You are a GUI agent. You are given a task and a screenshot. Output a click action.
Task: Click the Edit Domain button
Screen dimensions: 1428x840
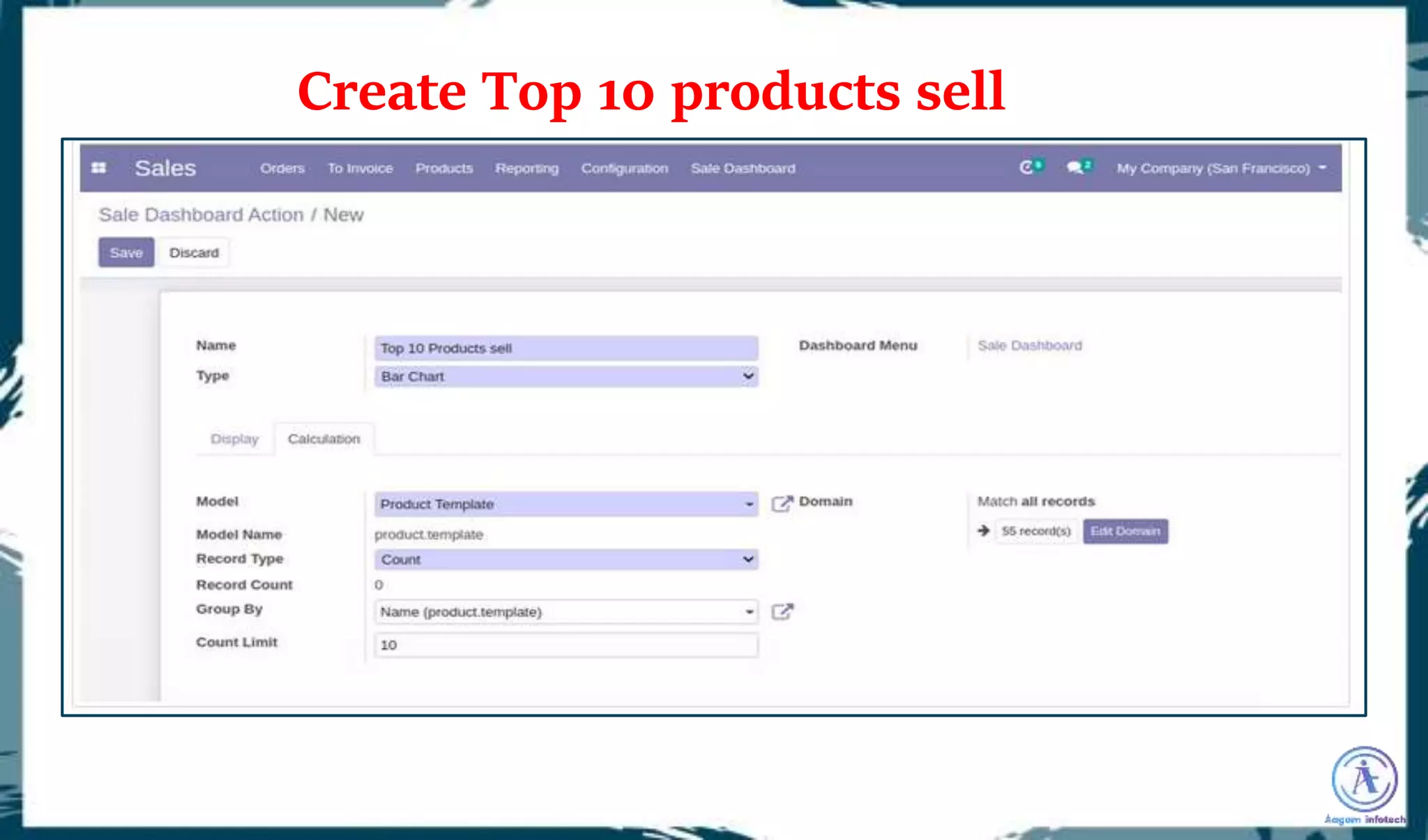[x=1125, y=531]
